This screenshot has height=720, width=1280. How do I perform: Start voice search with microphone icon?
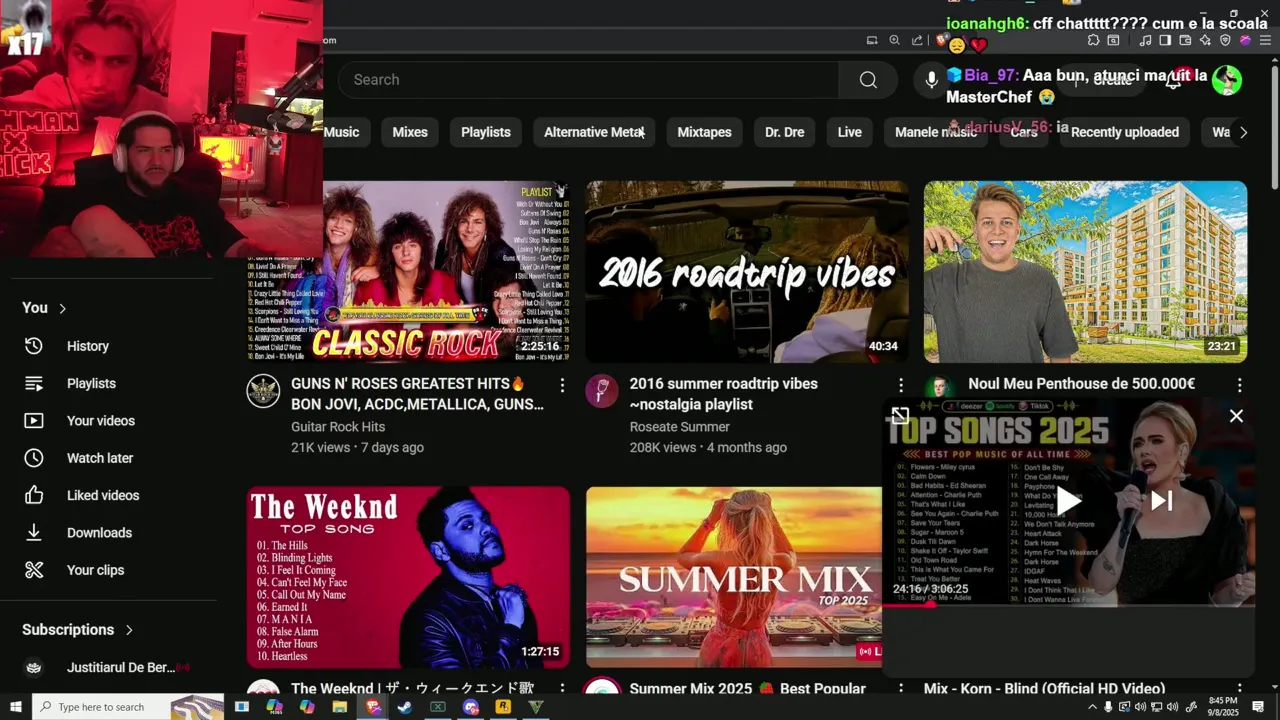coord(931,80)
